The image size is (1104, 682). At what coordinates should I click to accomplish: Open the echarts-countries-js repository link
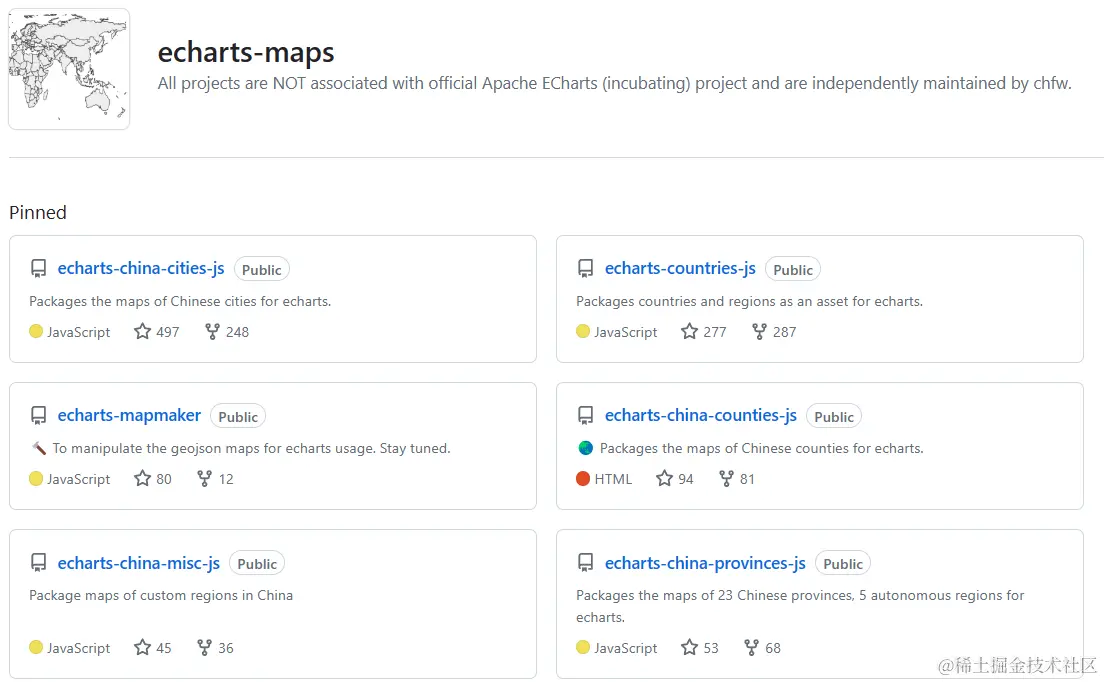point(680,268)
